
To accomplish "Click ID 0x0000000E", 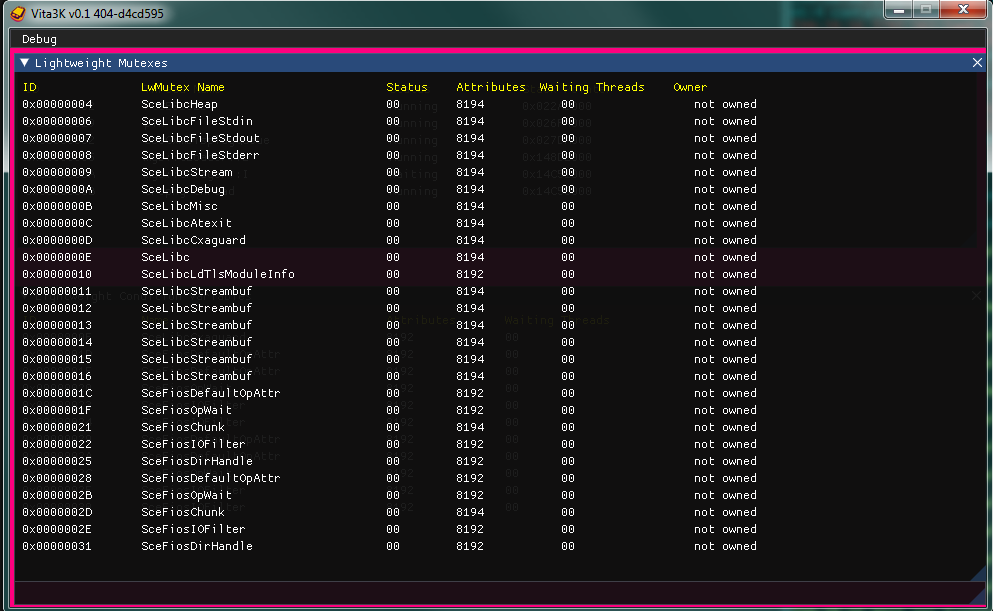I will coord(57,258).
